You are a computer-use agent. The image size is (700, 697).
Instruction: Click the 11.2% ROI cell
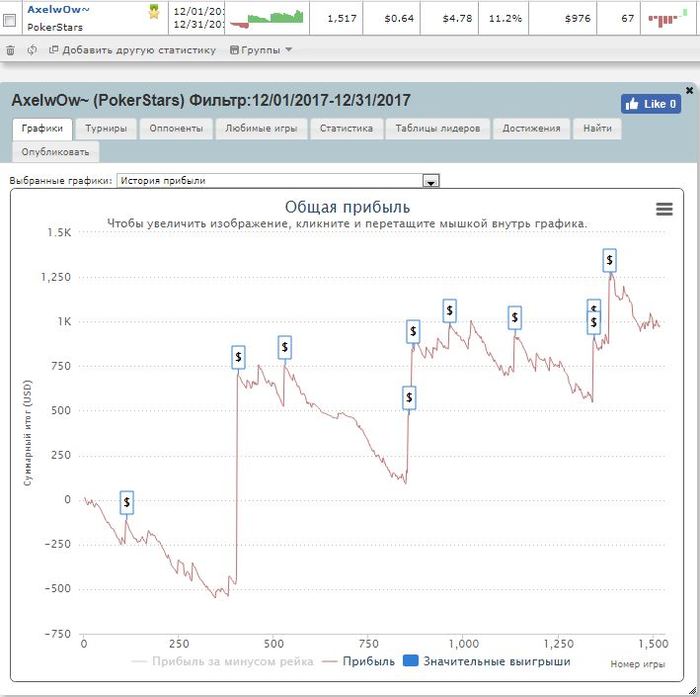click(x=504, y=18)
